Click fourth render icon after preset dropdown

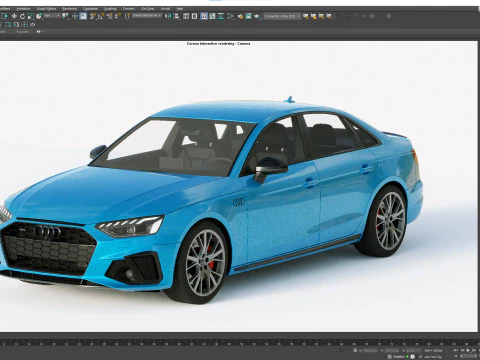[329, 16]
